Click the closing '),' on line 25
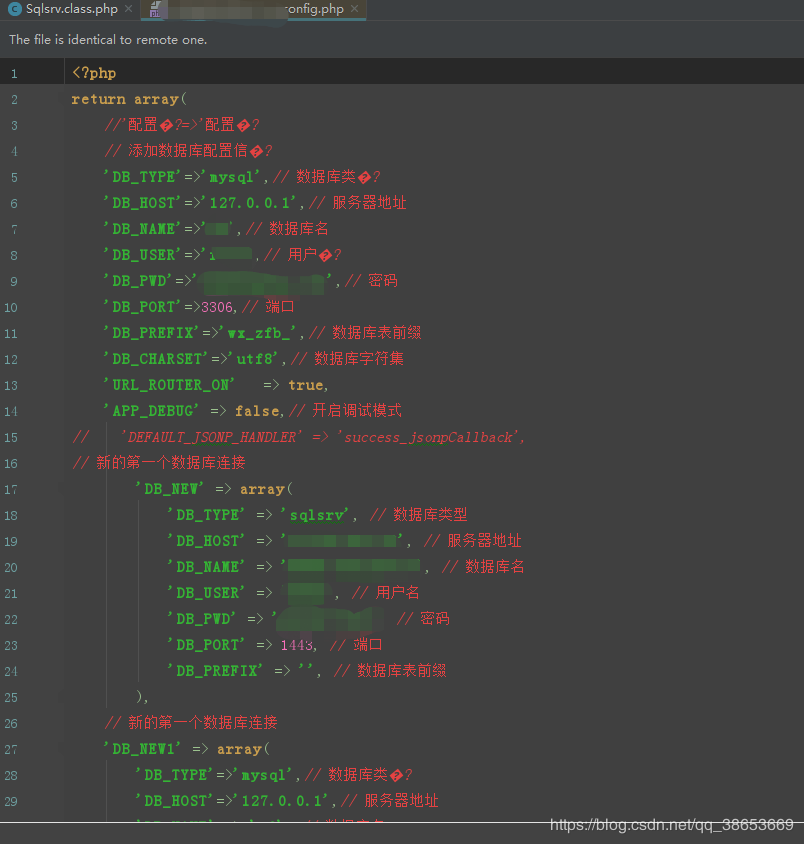Image resolution: width=804 pixels, height=844 pixels. pos(142,697)
